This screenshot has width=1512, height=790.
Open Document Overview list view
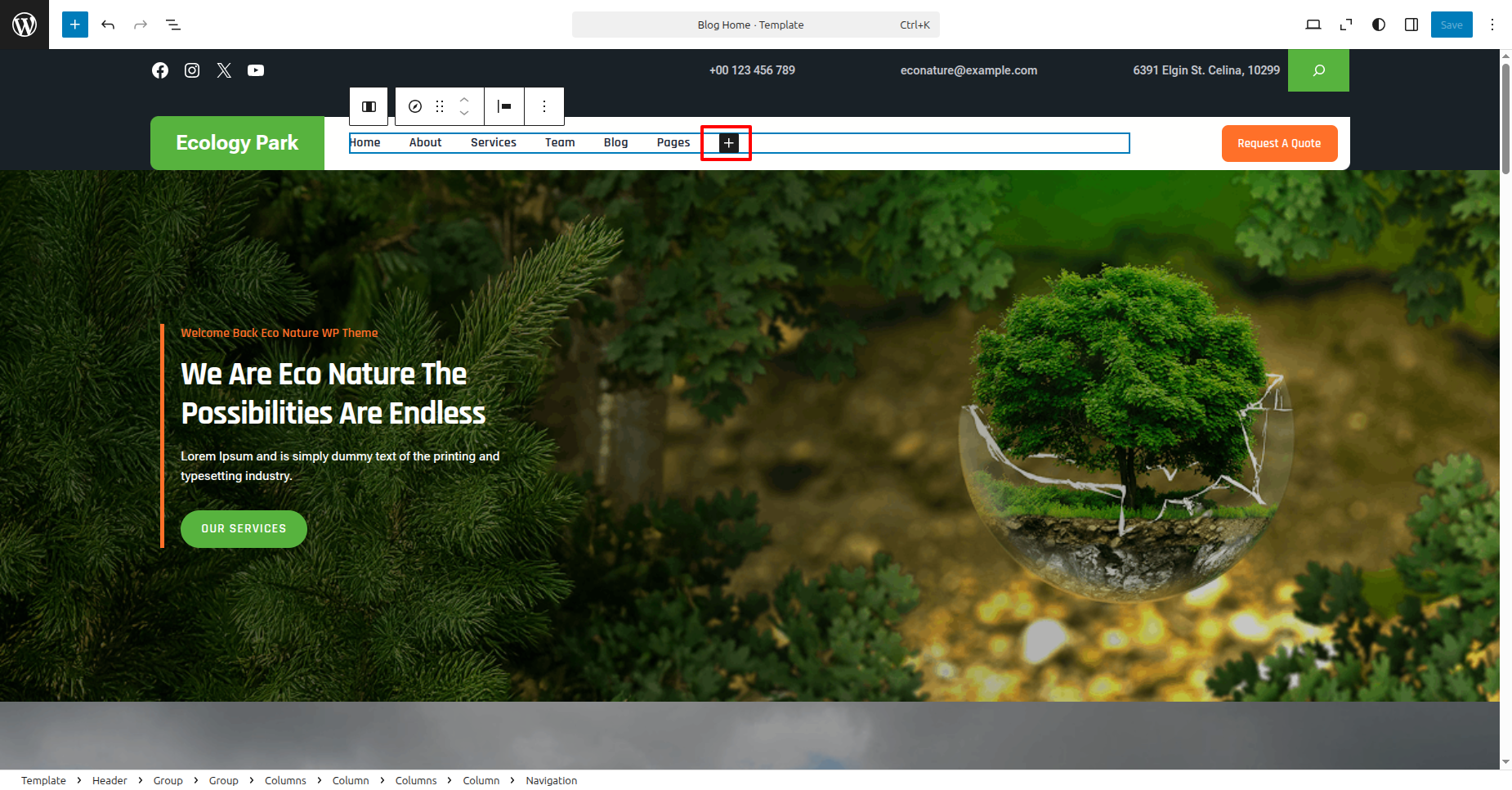pyautogui.click(x=173, y=25)
